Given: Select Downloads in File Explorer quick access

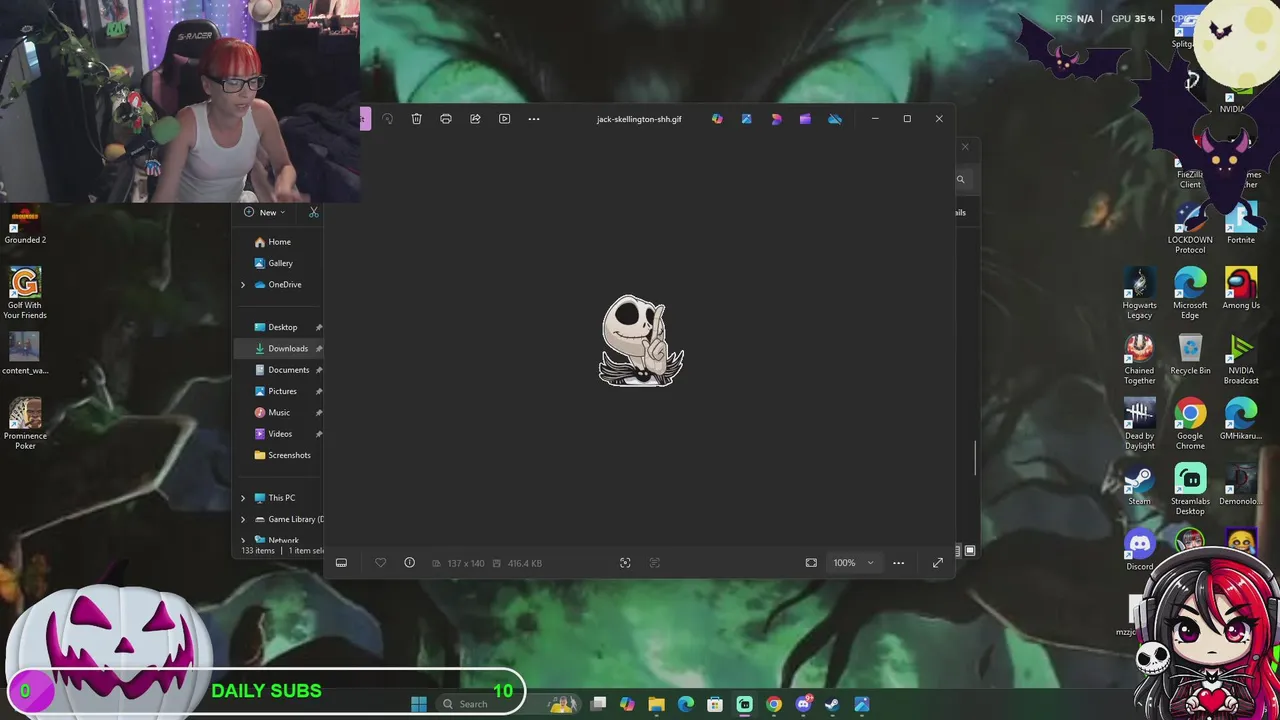Looking at the screenshot, I should pos(288,349).
